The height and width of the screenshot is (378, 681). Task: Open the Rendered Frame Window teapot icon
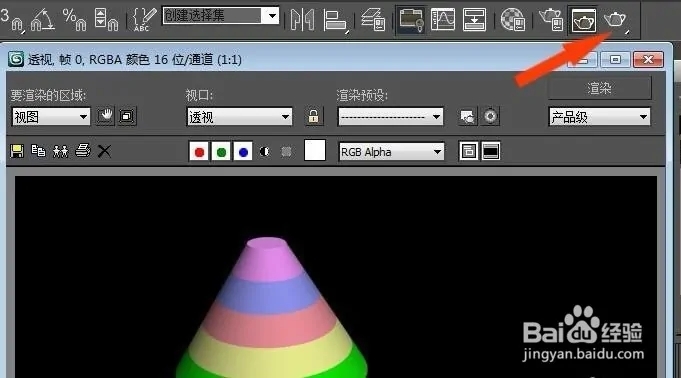[583, 20]
